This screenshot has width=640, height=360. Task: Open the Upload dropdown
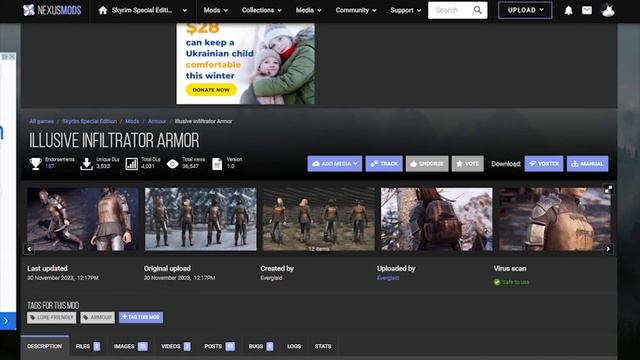pos(525,10)
